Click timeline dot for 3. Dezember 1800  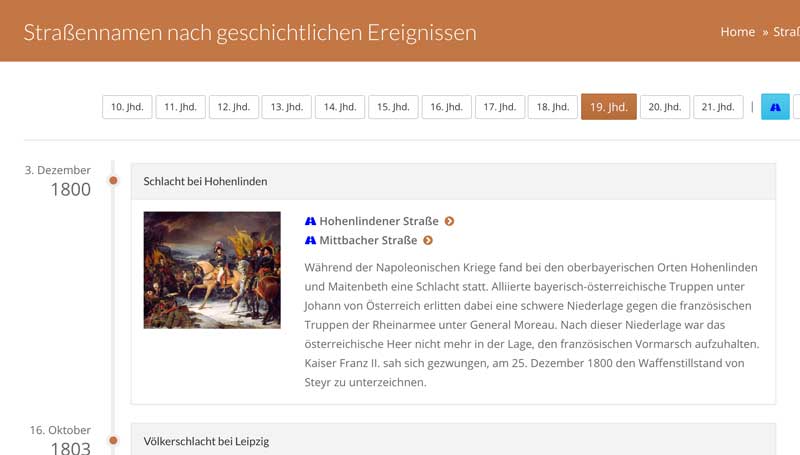coord(113,181)
